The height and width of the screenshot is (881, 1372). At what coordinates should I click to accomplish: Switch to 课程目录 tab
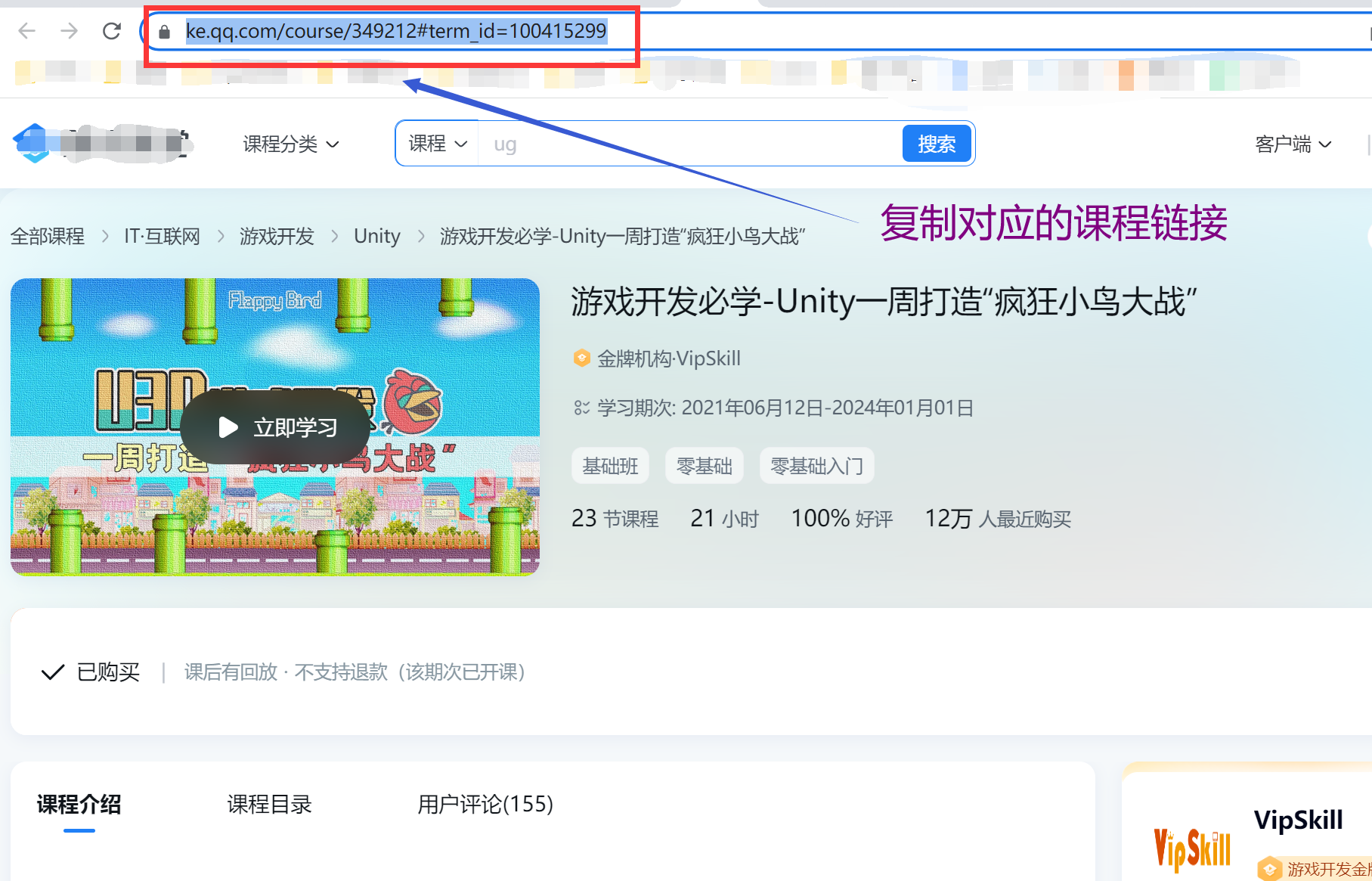click(x=269, y=804)
